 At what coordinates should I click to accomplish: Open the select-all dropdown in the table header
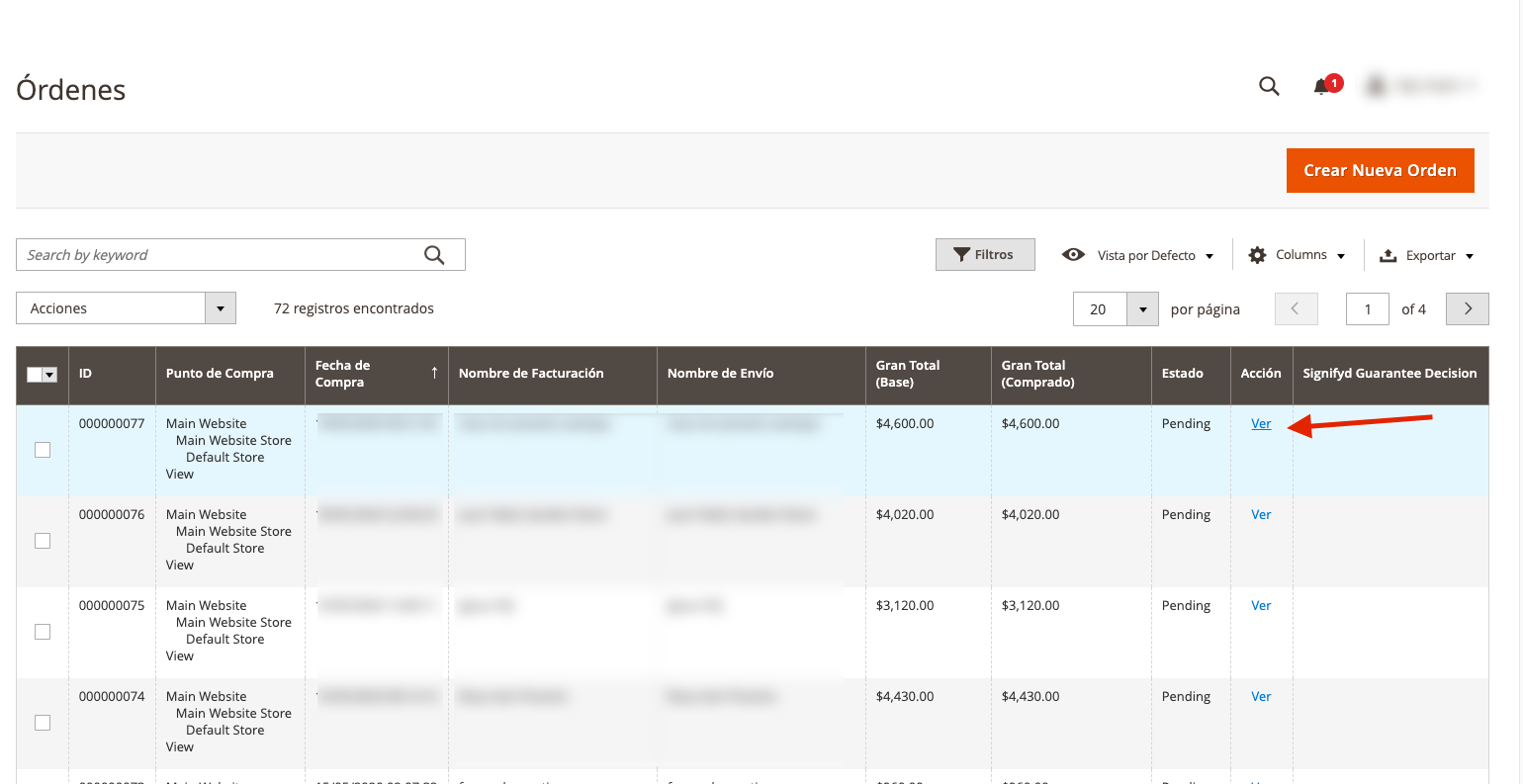coord(49,375)
